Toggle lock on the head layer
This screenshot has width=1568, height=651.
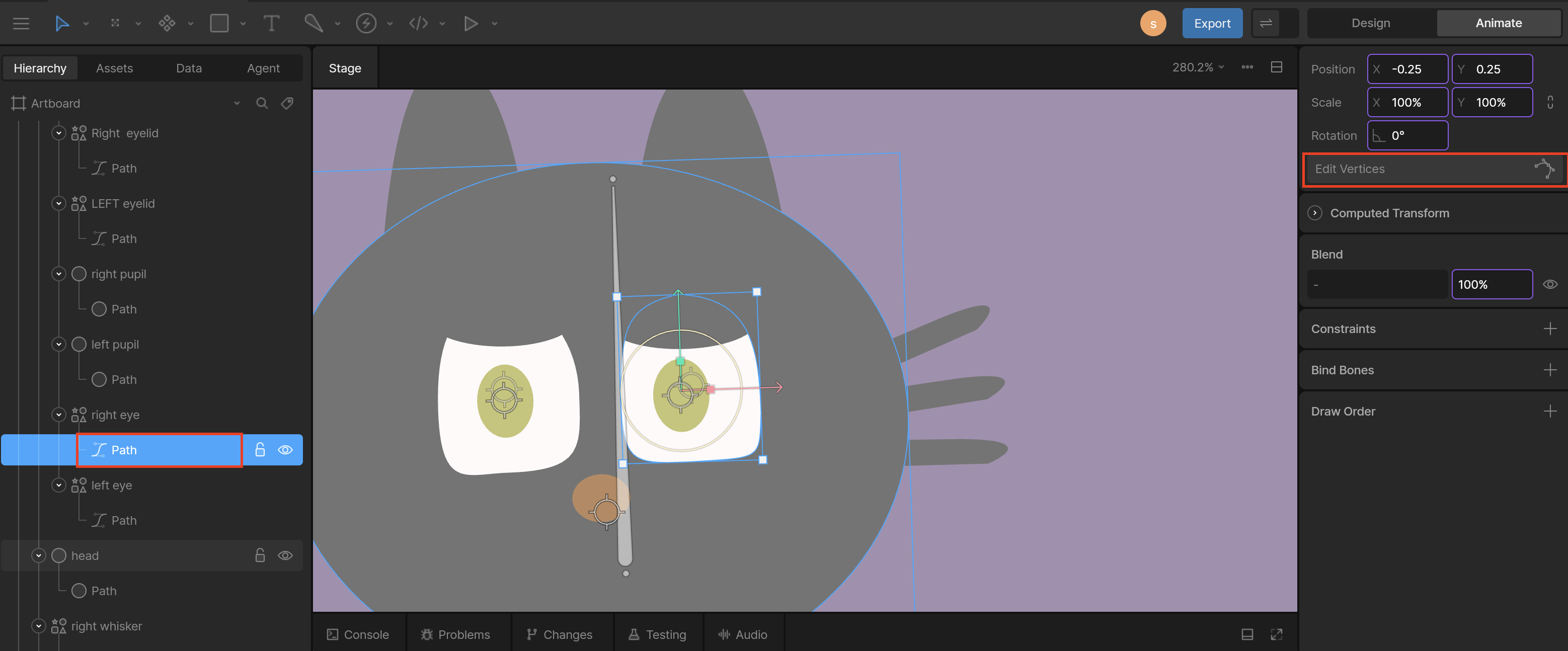pos(260,555)
